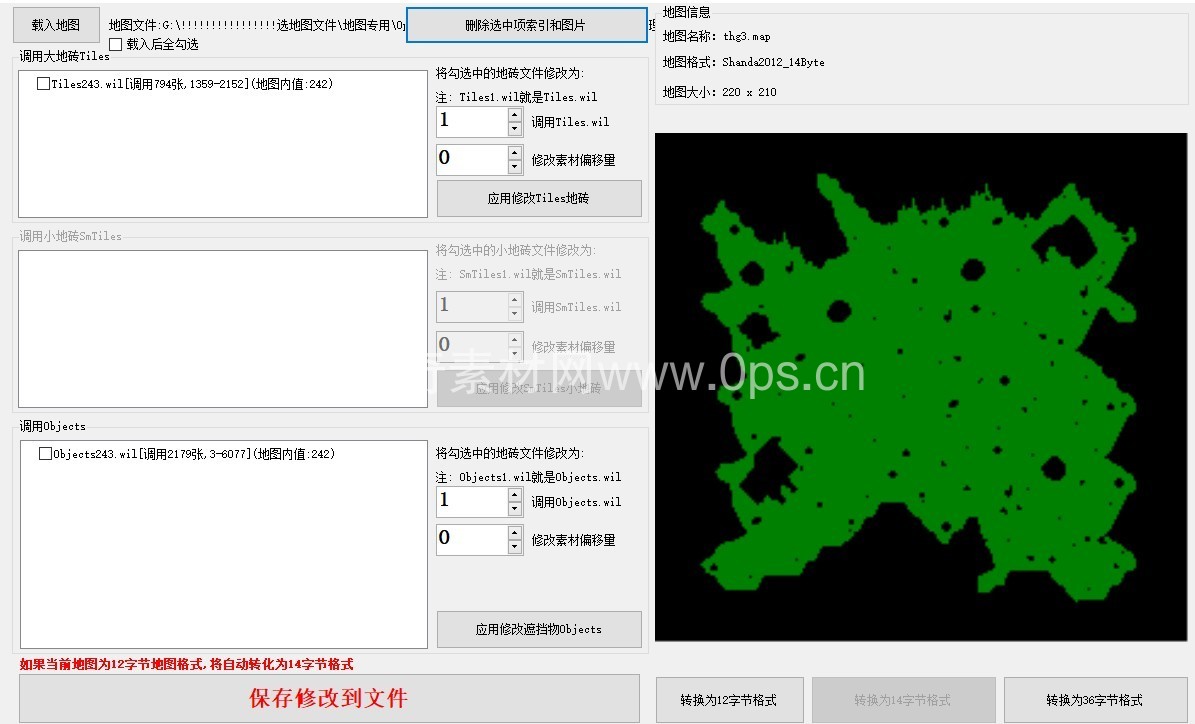Increase Tiles 修改素材偏移量 with up arrow

(x=515, y=153)
